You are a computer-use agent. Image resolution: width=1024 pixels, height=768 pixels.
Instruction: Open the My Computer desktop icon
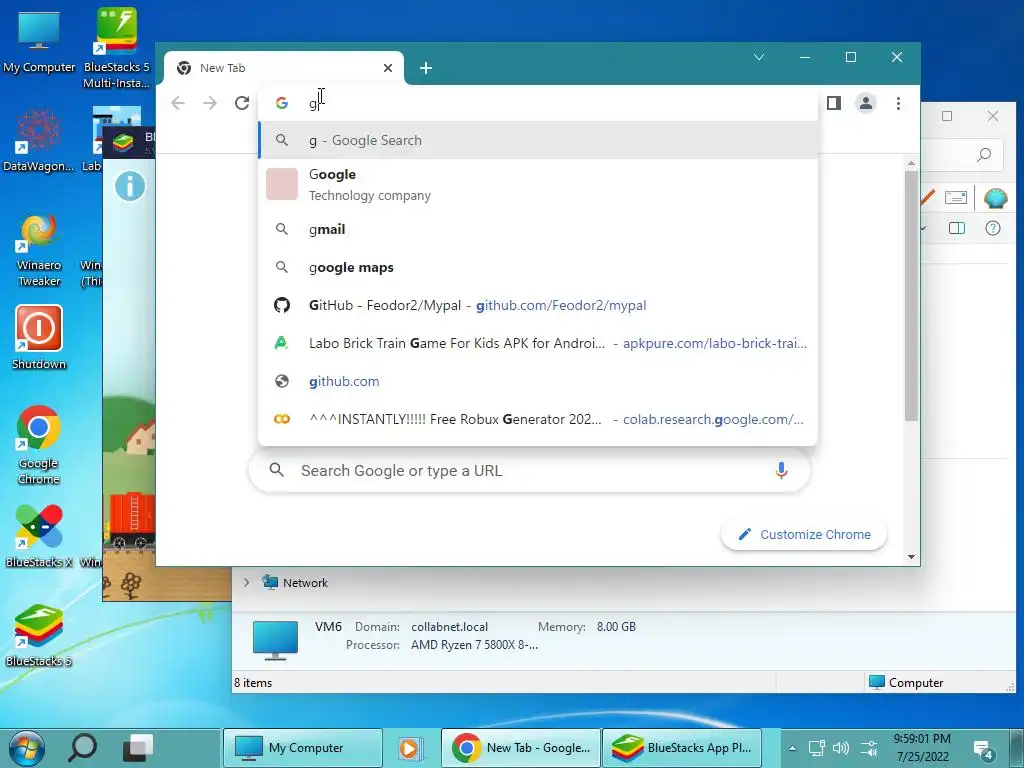(x=39, y=43)
